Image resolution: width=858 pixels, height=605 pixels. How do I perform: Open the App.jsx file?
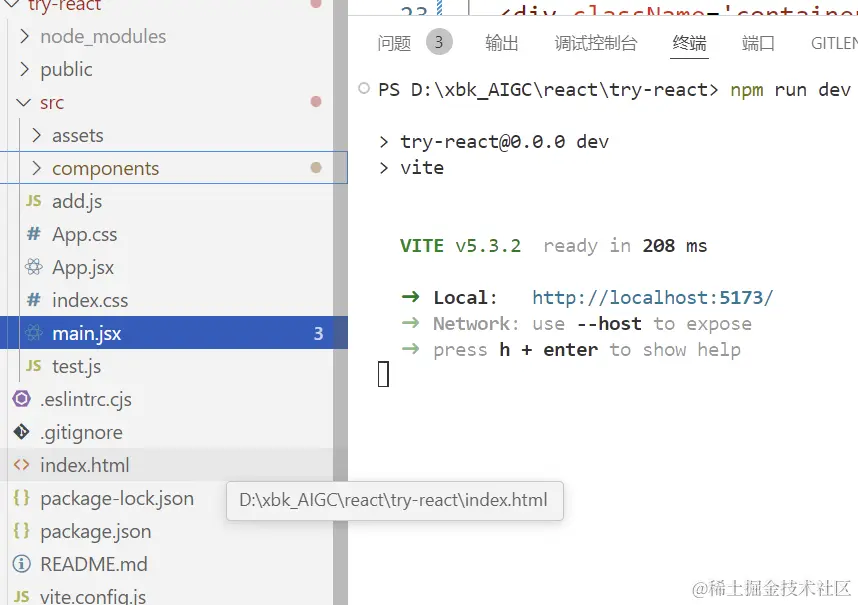click(83, 267)
